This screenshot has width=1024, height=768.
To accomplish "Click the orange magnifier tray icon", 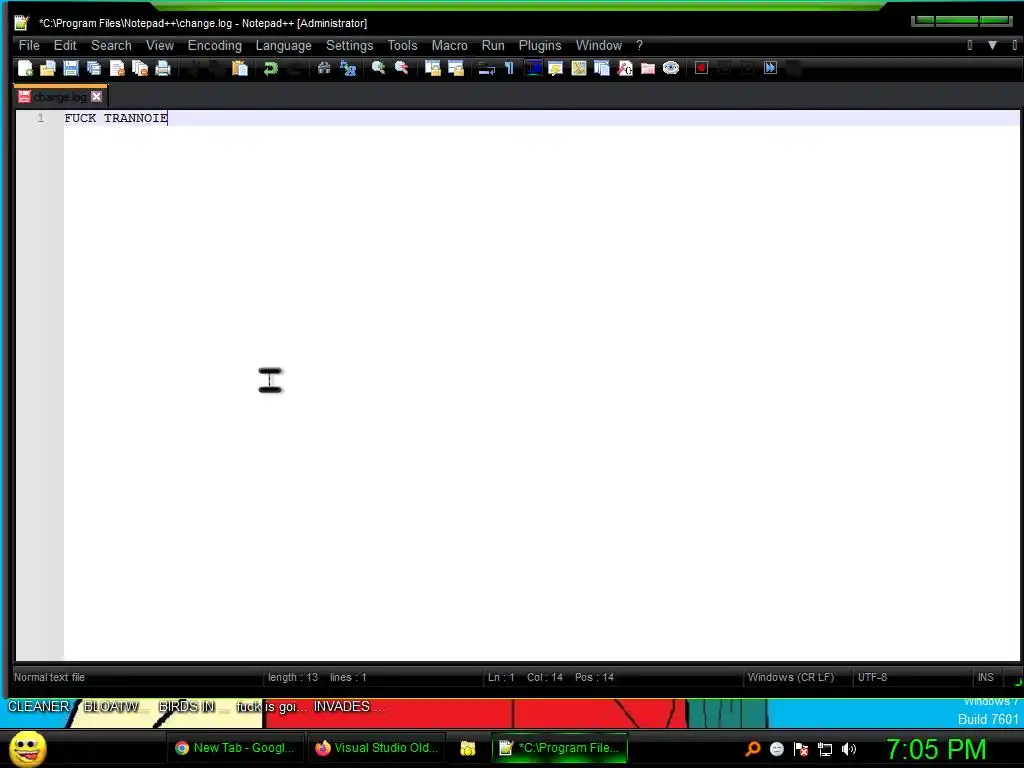I will [x=752, y=749].
